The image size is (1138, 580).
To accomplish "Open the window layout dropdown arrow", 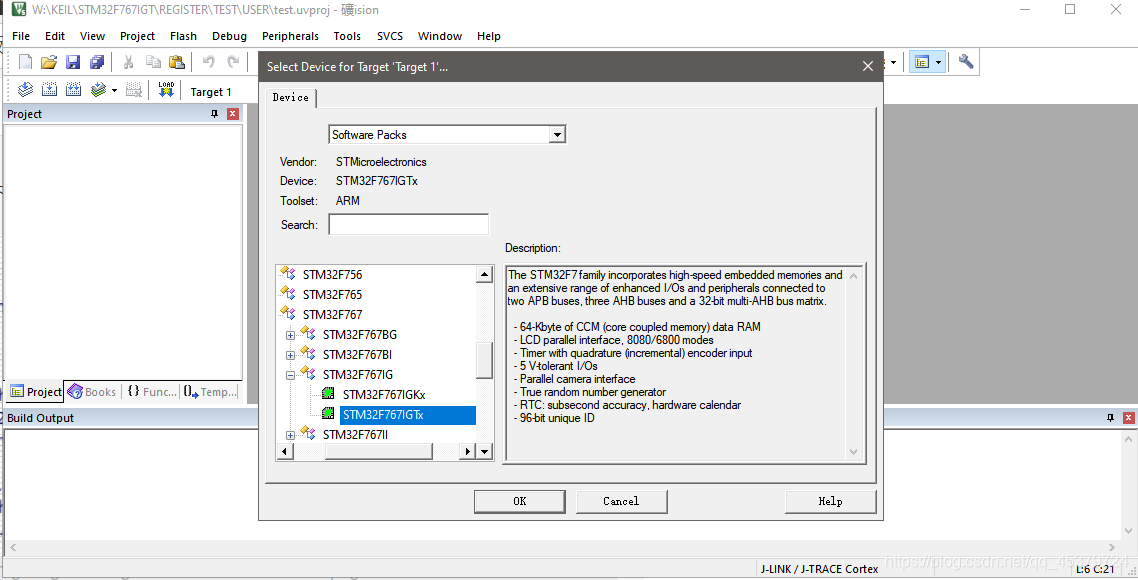I will pos(938,62).
